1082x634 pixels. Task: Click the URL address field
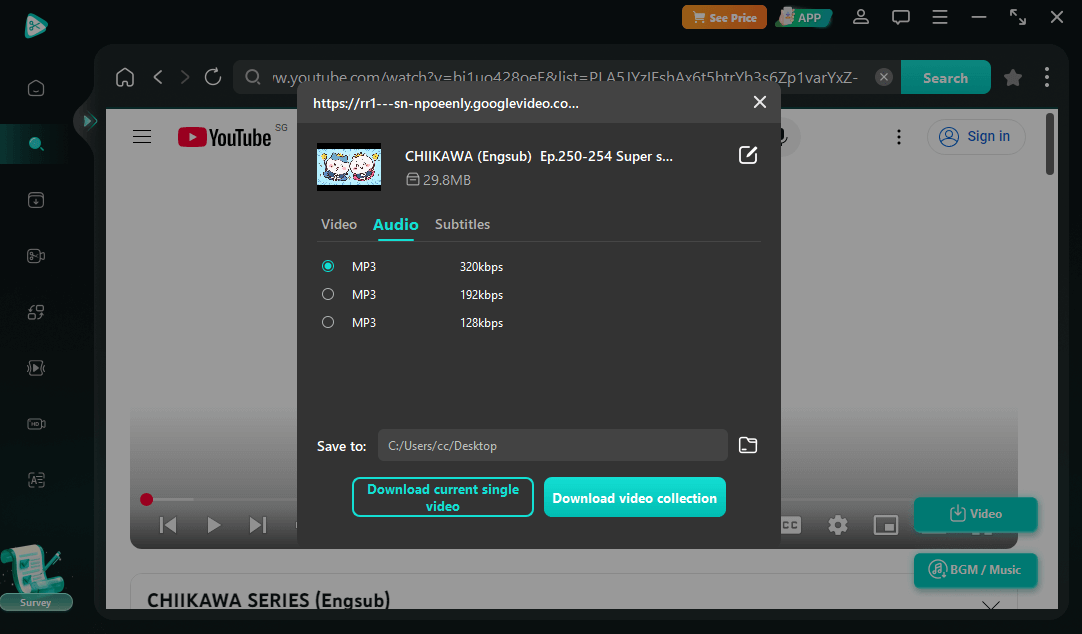[x=564, y=77]
